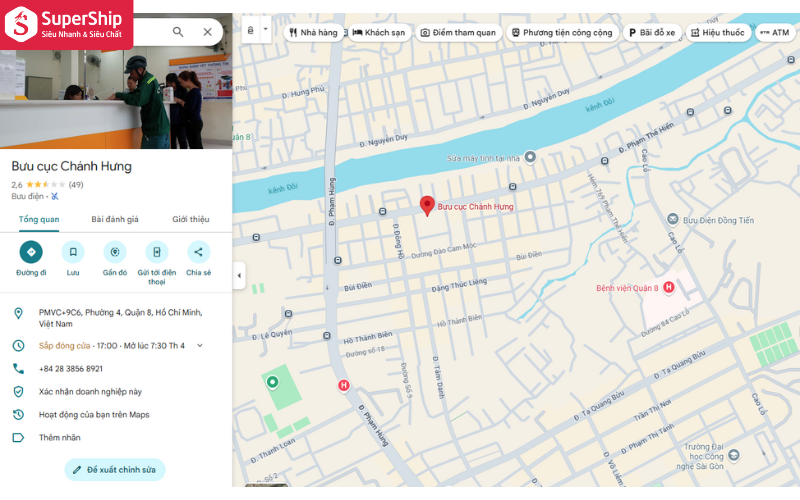Click the shield icon for business verification

click(x=18, y=391)
